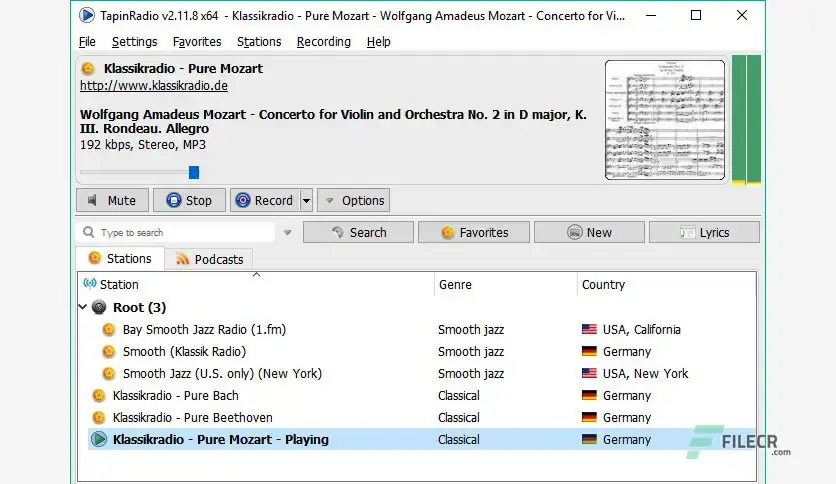Click the Mozart Concerto track title text
The height and width of the screenshot is (484, 836).
click(x=333, y=122)
